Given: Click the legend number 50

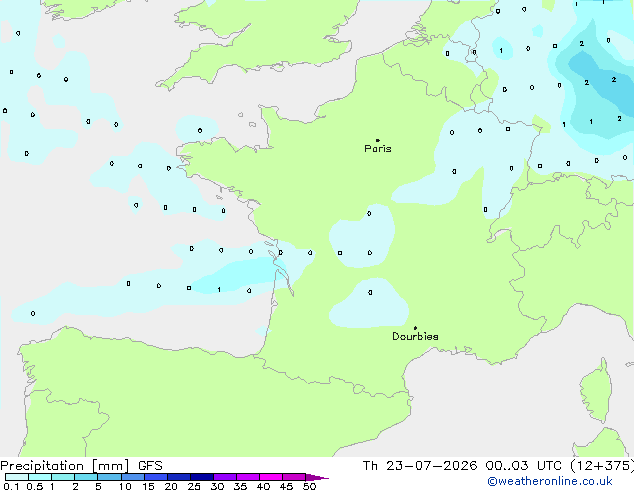Looking at the screenshot, I should (309, 486).
